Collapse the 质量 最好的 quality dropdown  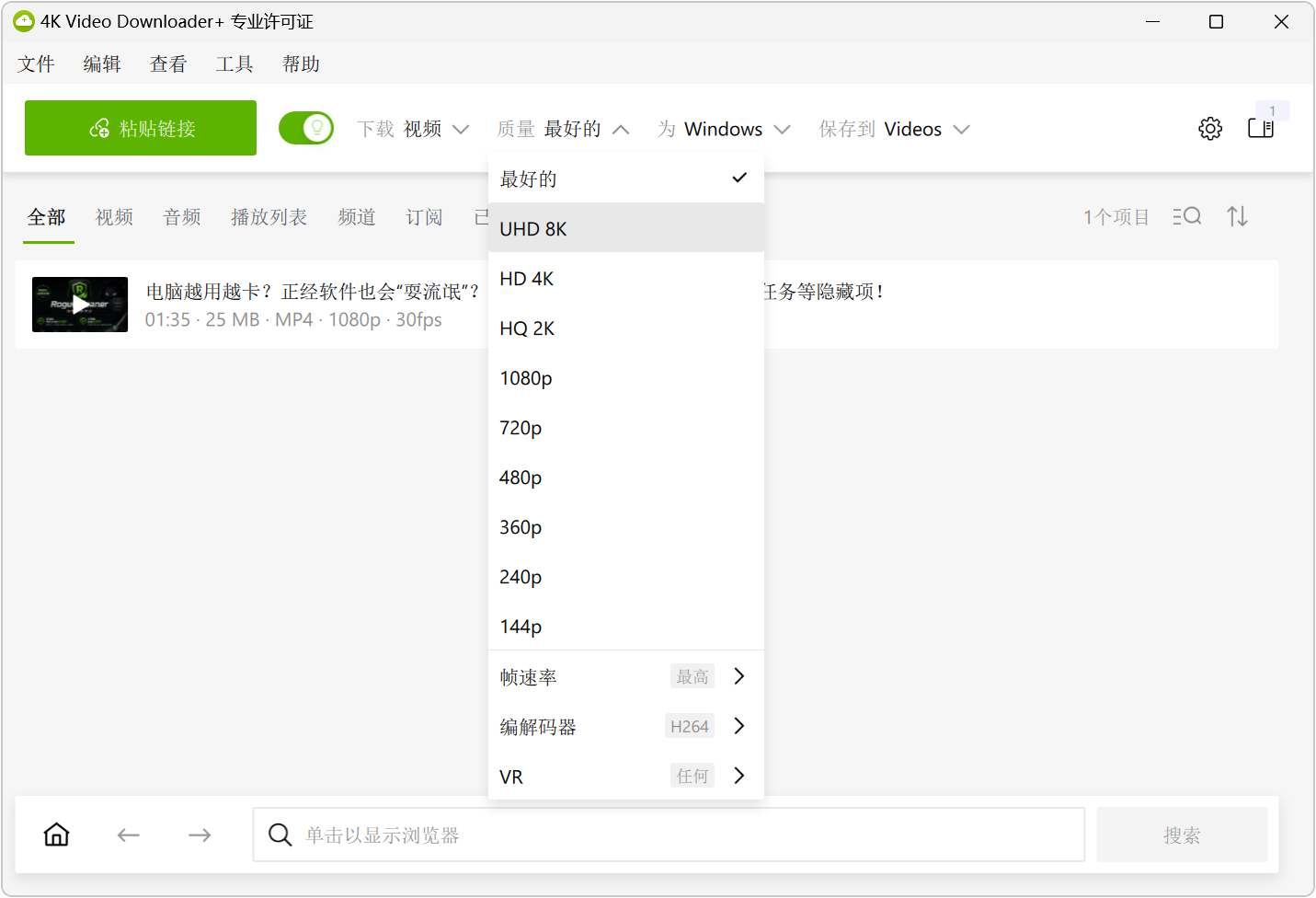[564, 129]
